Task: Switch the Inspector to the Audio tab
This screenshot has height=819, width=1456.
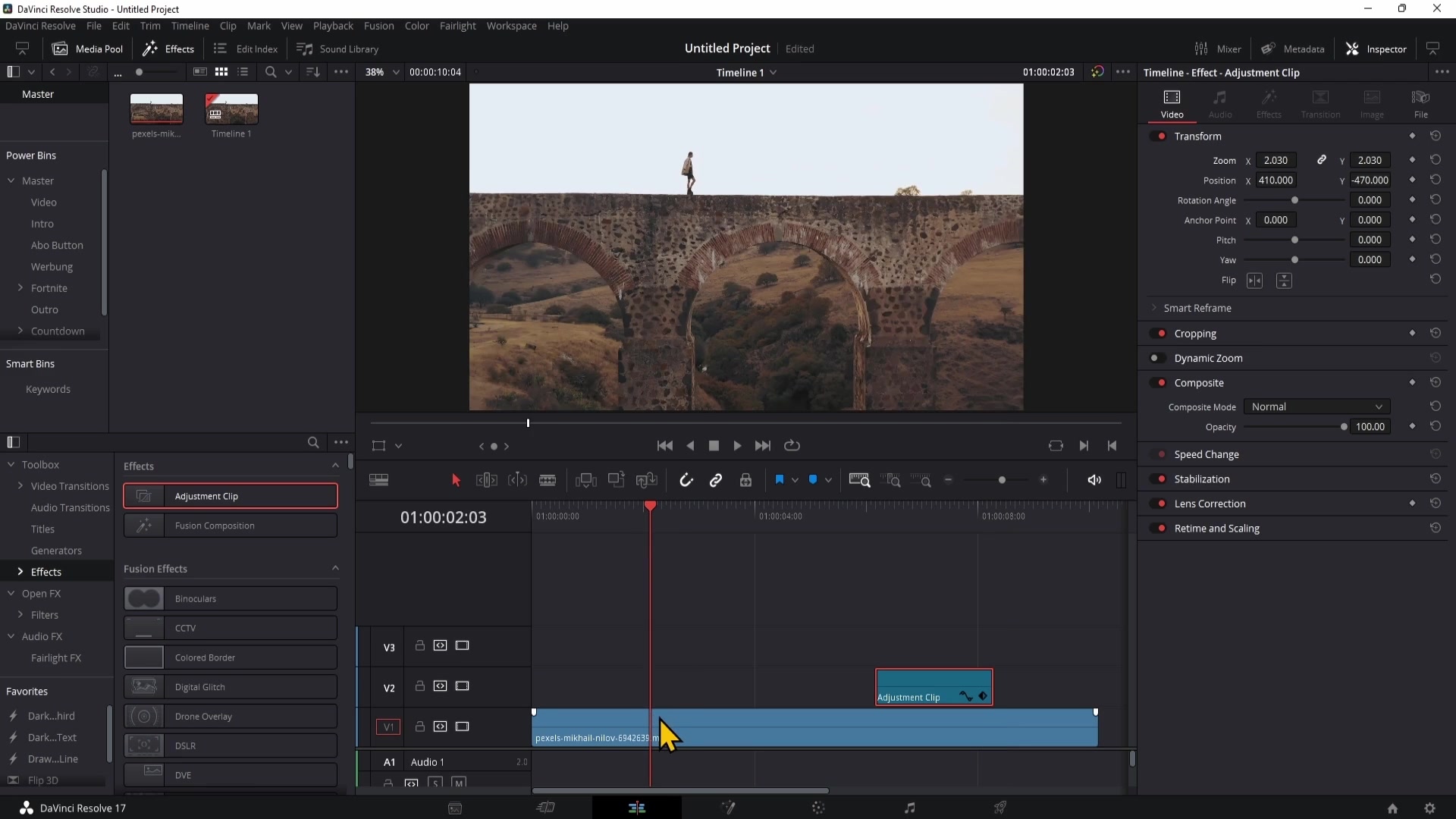Action: tap(1221, 104)
